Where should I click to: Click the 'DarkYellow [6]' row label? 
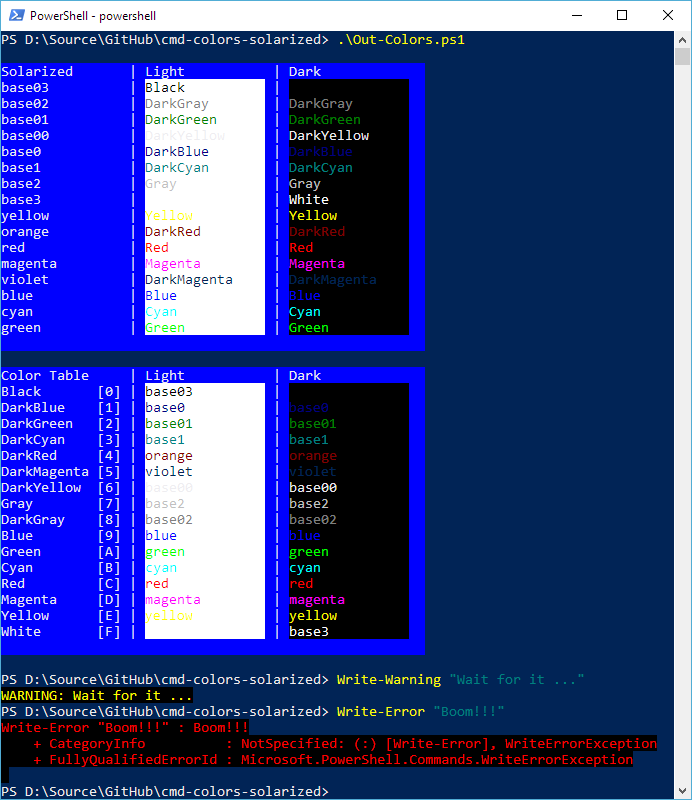[x=61, y=488]
